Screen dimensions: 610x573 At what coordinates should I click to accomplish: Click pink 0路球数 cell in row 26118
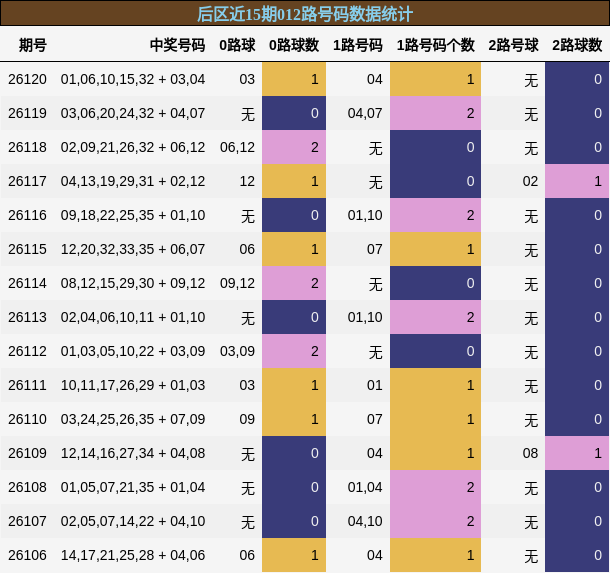click(294, 147)
